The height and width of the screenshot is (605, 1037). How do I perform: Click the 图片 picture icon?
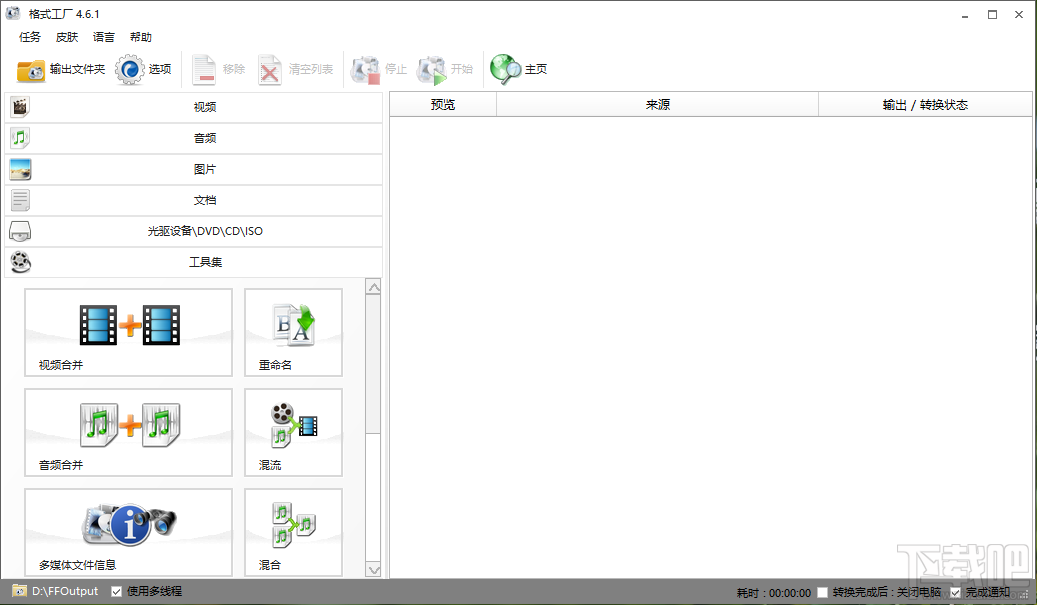(x=21, y=169)
